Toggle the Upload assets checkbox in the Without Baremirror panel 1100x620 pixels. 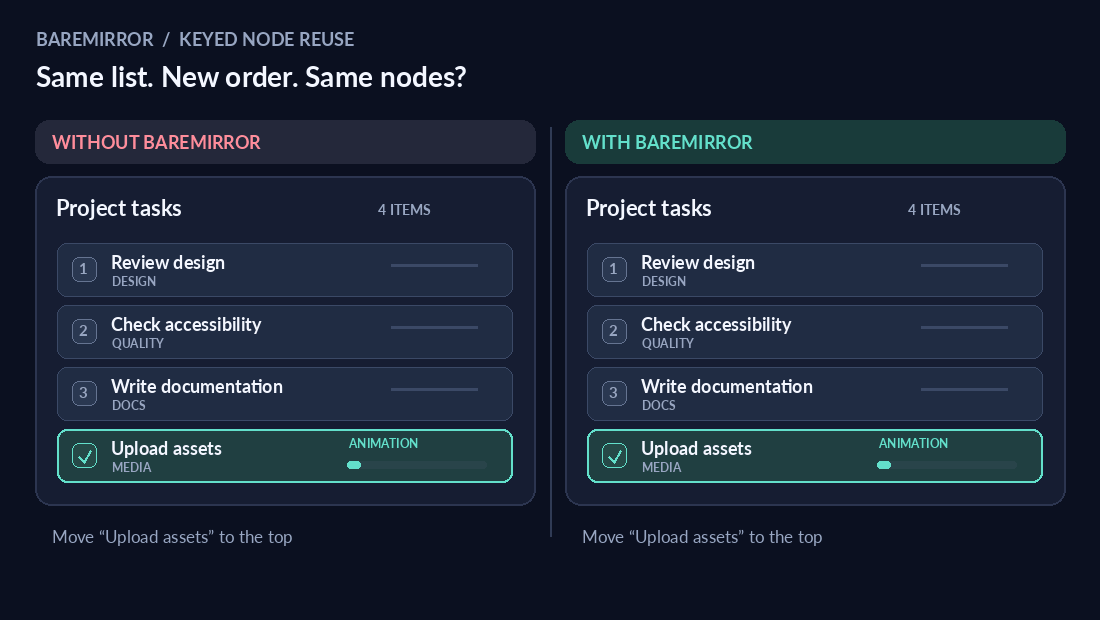[84, 456]
